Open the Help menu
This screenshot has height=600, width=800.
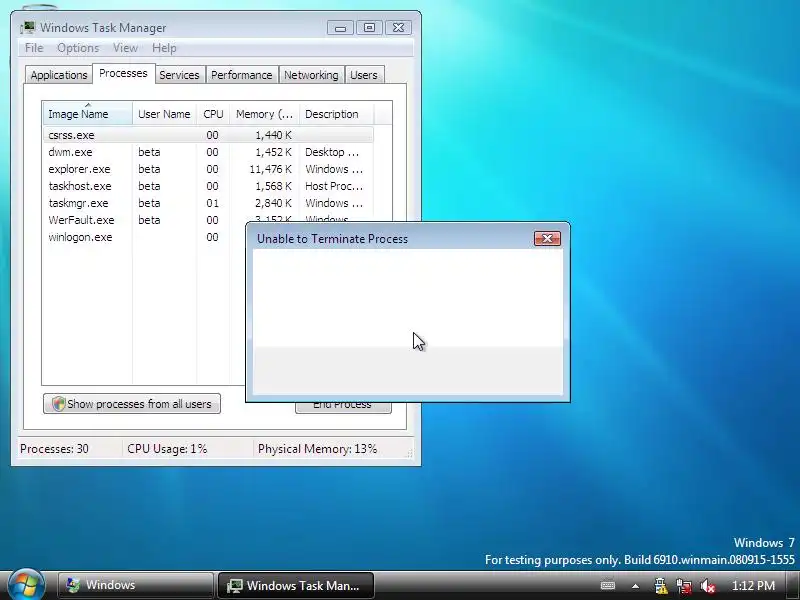pyautogui.click(x=164, y=48)
